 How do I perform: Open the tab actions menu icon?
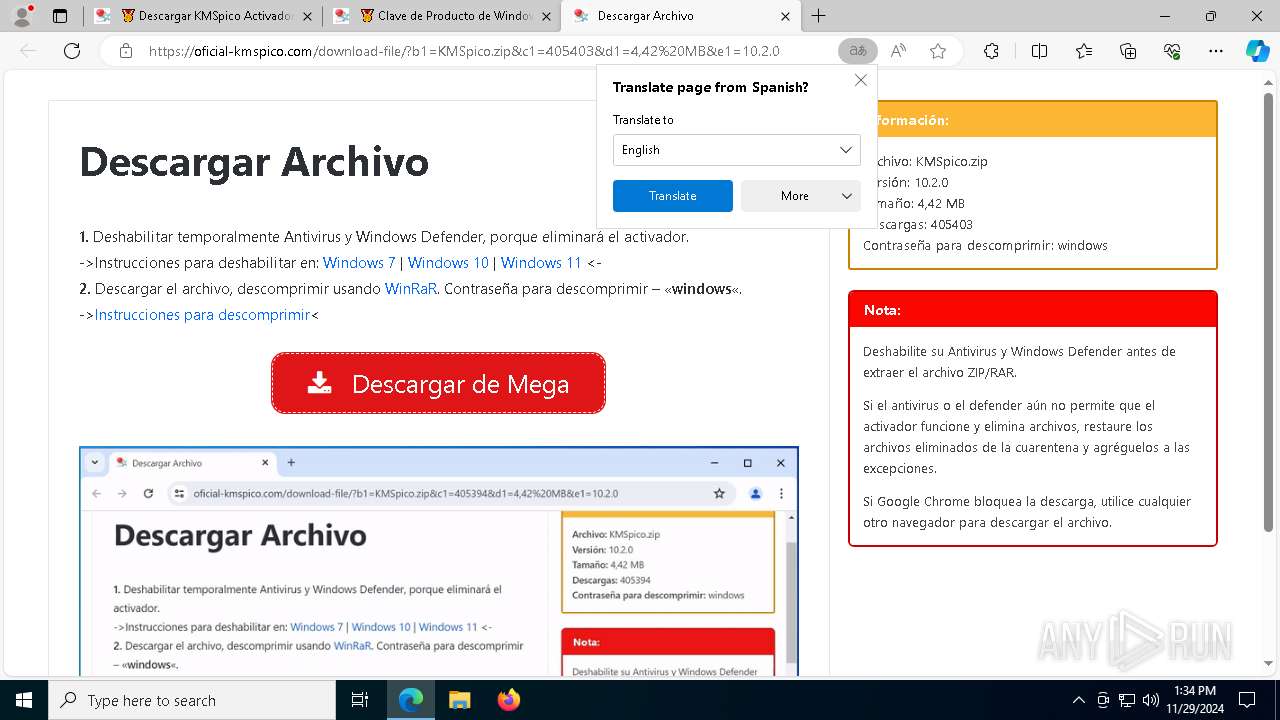tap(60, 16)
